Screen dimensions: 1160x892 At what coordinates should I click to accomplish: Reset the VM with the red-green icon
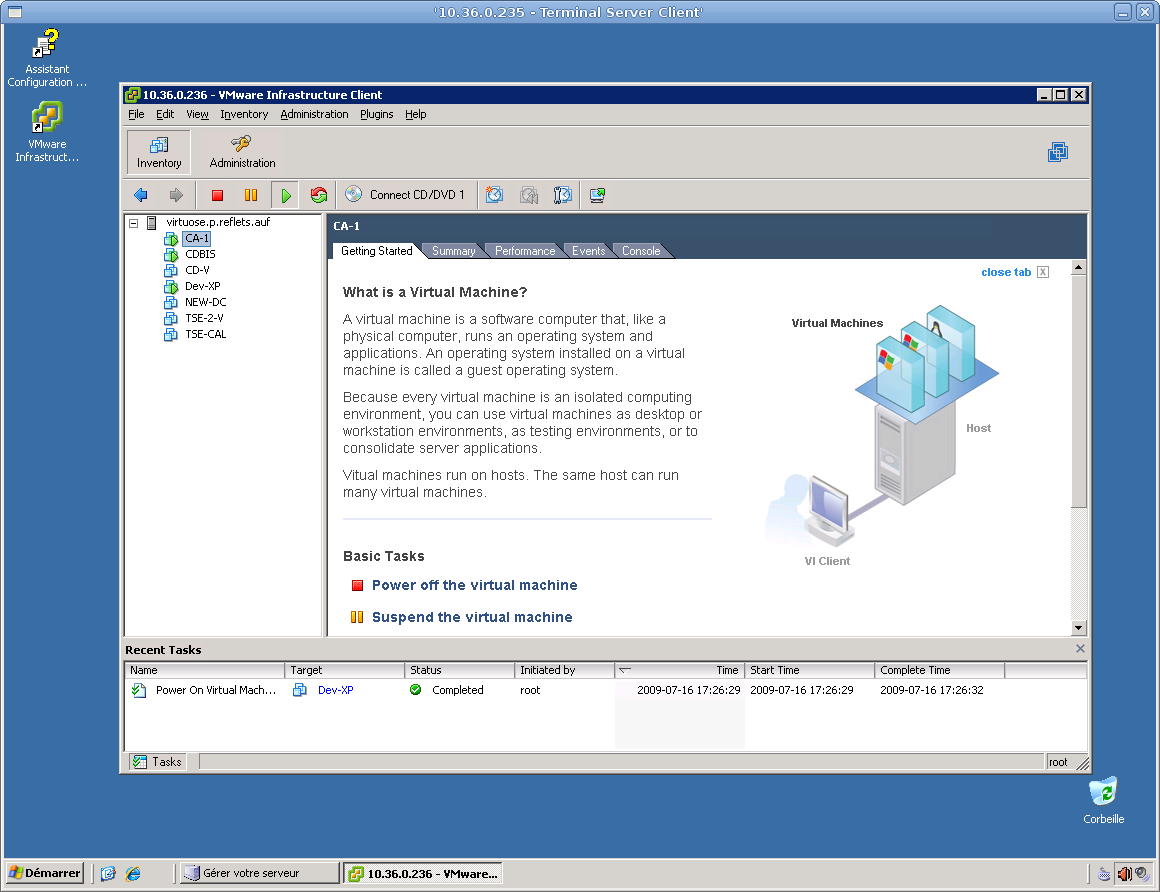pyautogui.click(x=319, y=195)
